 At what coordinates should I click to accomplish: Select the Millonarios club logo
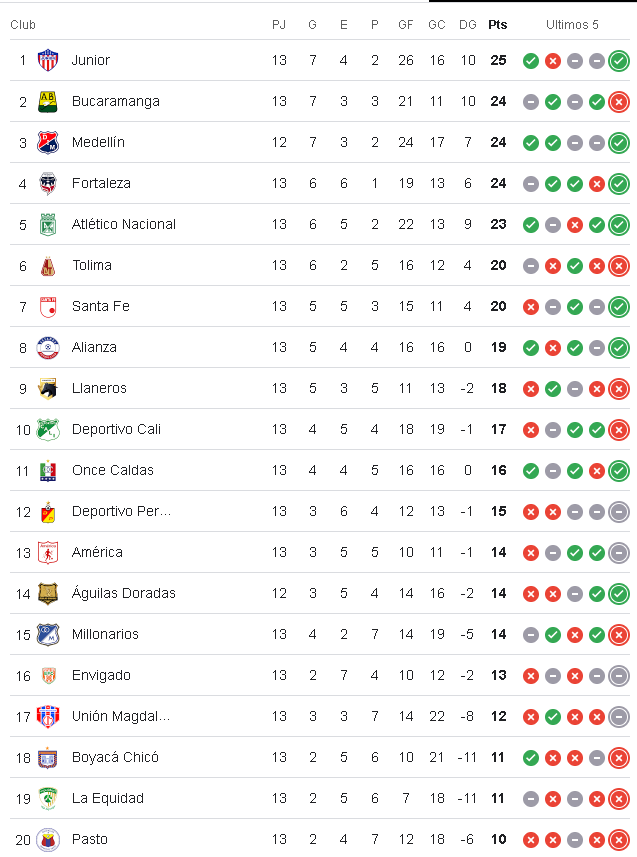[47, 634]
